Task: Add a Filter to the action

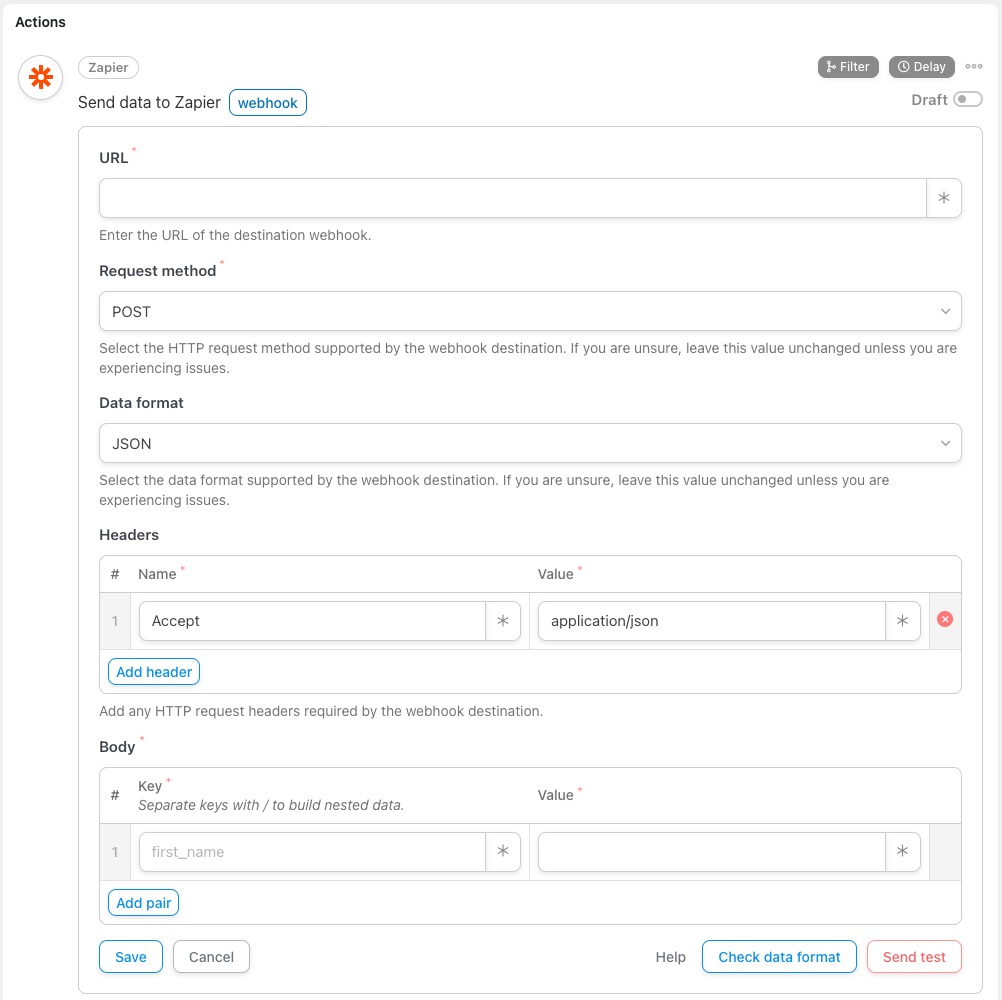Action: tap(848, 66)
